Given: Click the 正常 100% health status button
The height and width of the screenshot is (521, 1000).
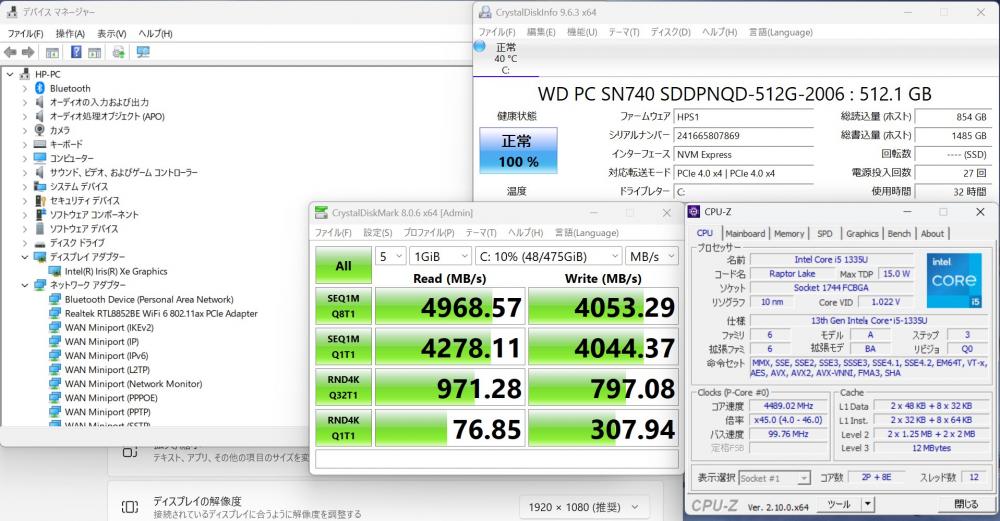Looking at the screenshot, I should pyautogui.click(x=518, y=150).
